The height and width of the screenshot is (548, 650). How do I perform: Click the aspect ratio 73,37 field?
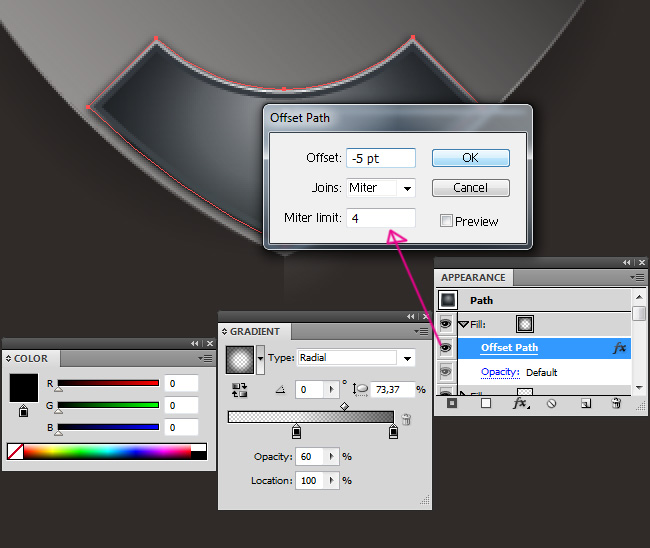click(x=392, y=390)
